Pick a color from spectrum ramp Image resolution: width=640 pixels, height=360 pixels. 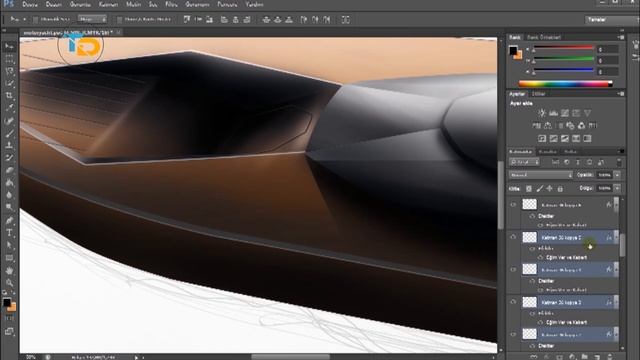(x=565, y=84)
